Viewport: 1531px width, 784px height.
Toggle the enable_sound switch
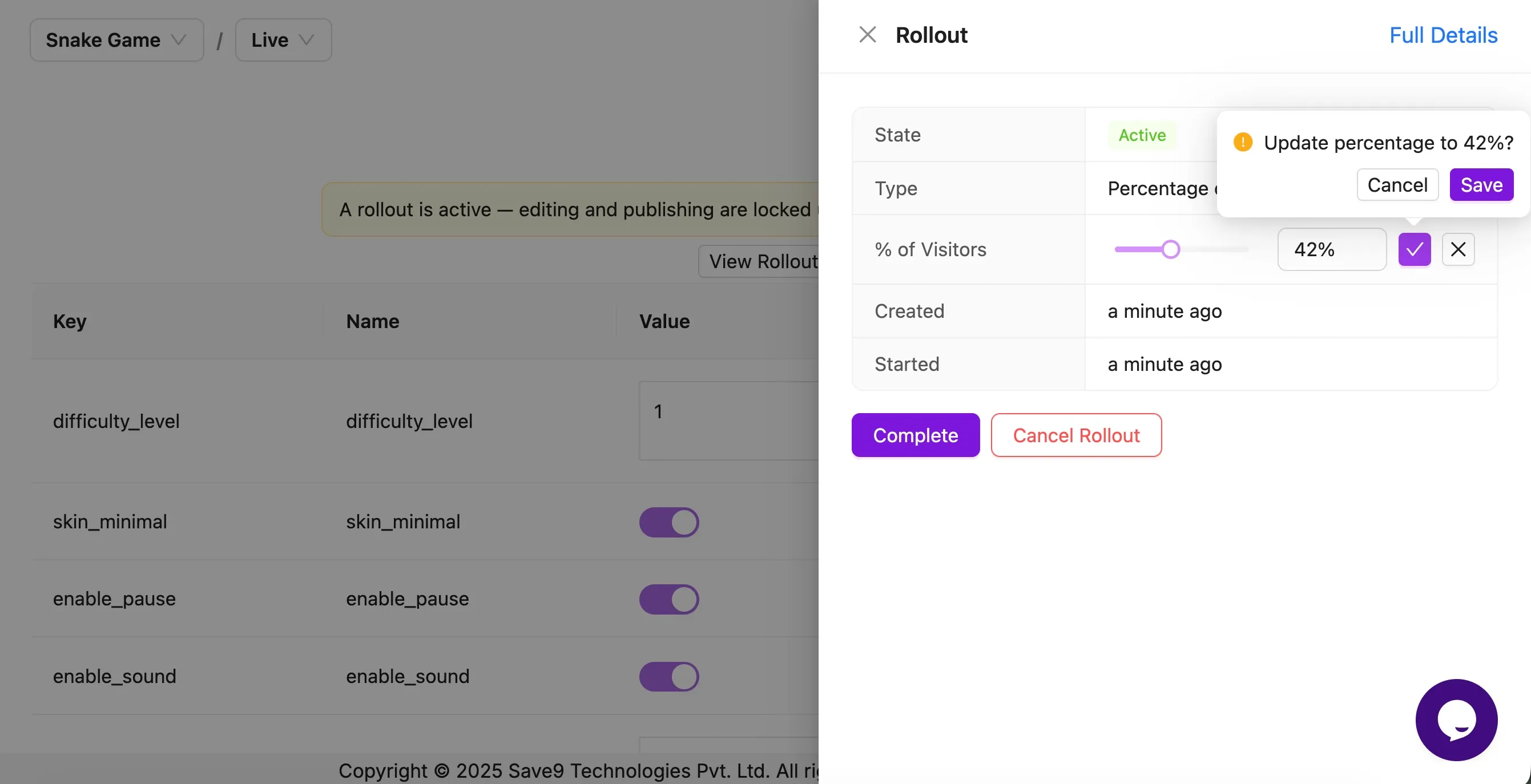click(x=668, y=677)
